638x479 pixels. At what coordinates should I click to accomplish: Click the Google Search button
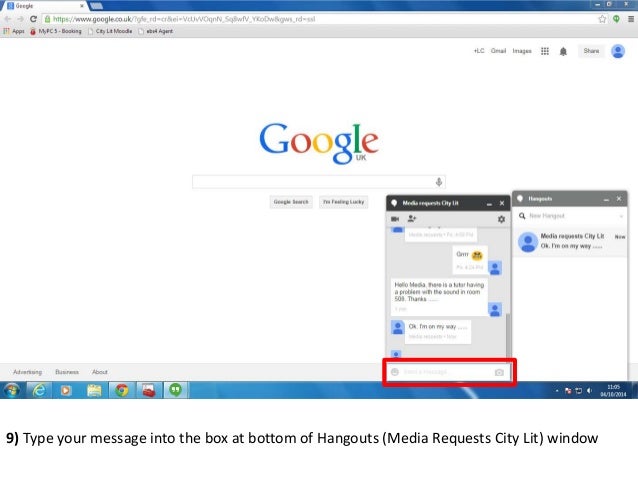click(x=291, y=202)
